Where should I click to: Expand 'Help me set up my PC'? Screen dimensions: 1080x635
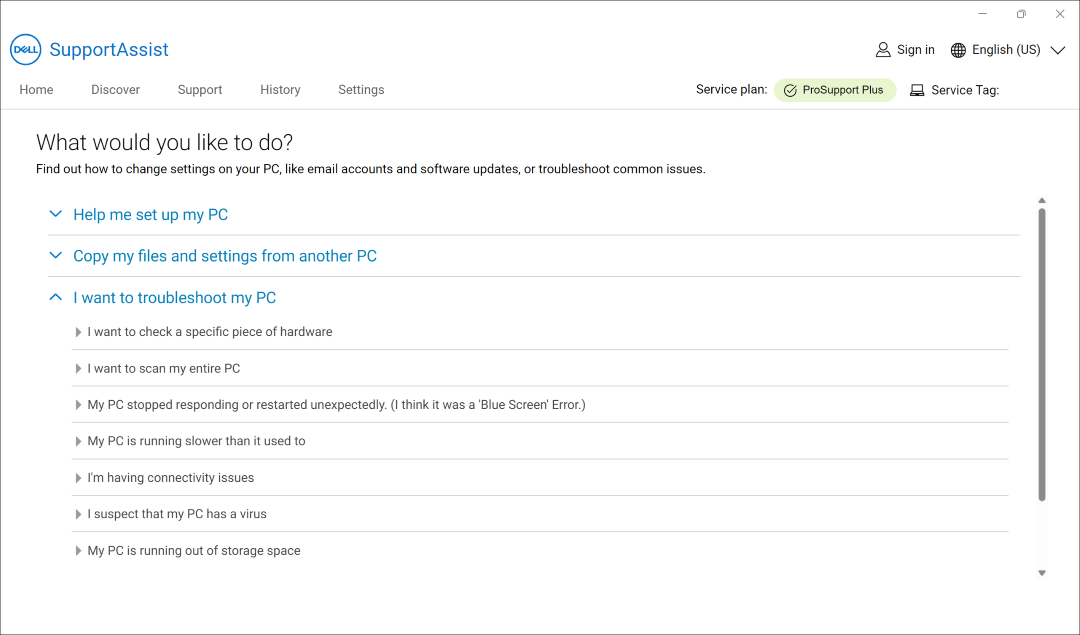[x=150, y=214]
